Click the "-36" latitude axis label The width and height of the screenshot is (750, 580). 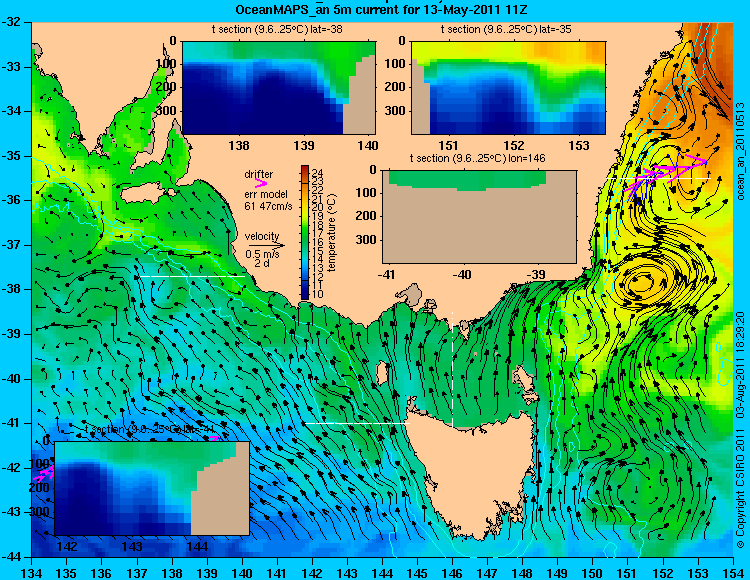(x=11, y=200)
